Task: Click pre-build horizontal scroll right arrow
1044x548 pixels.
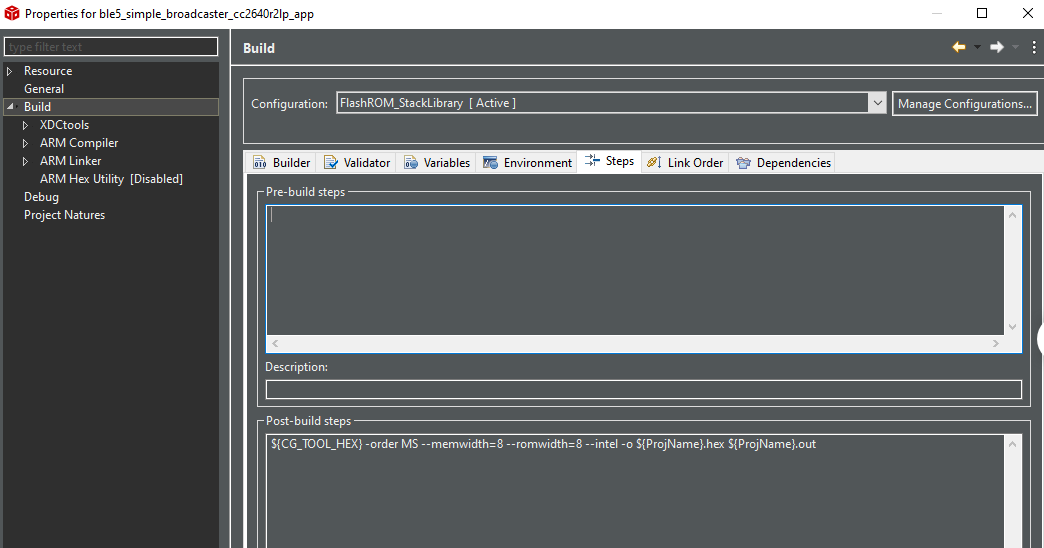Action: click(996, 344)
